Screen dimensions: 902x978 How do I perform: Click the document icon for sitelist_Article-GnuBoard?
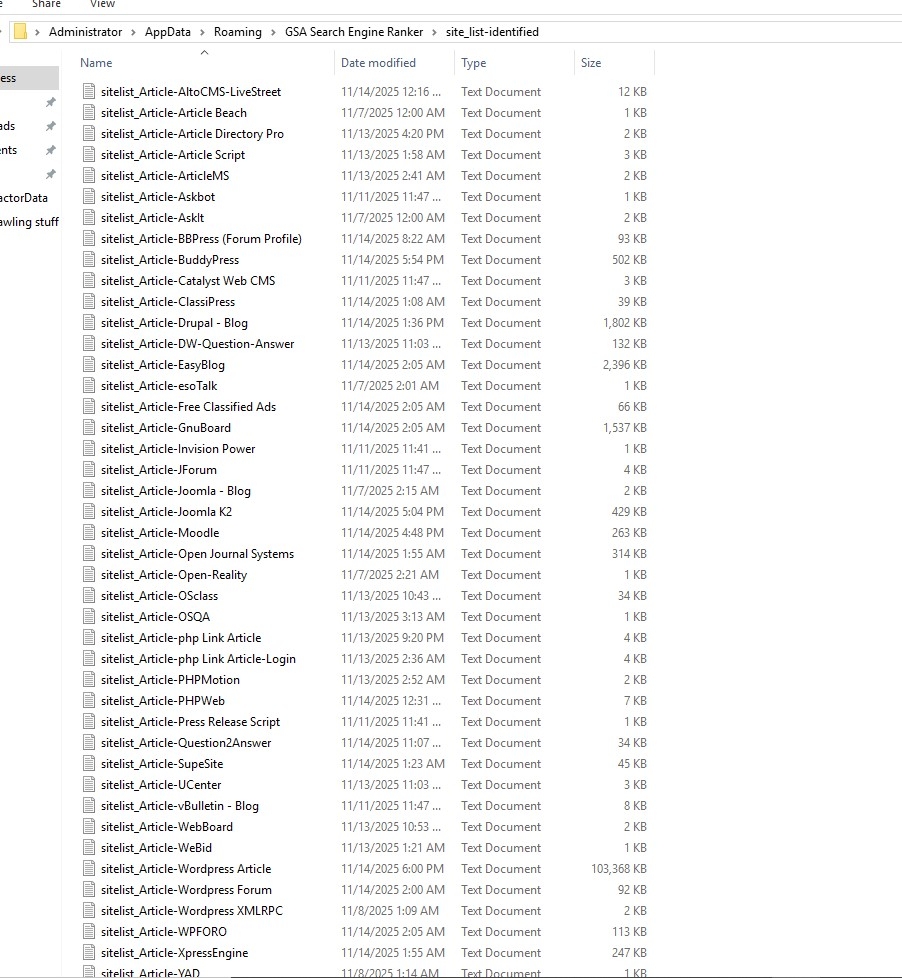point(89,428)
